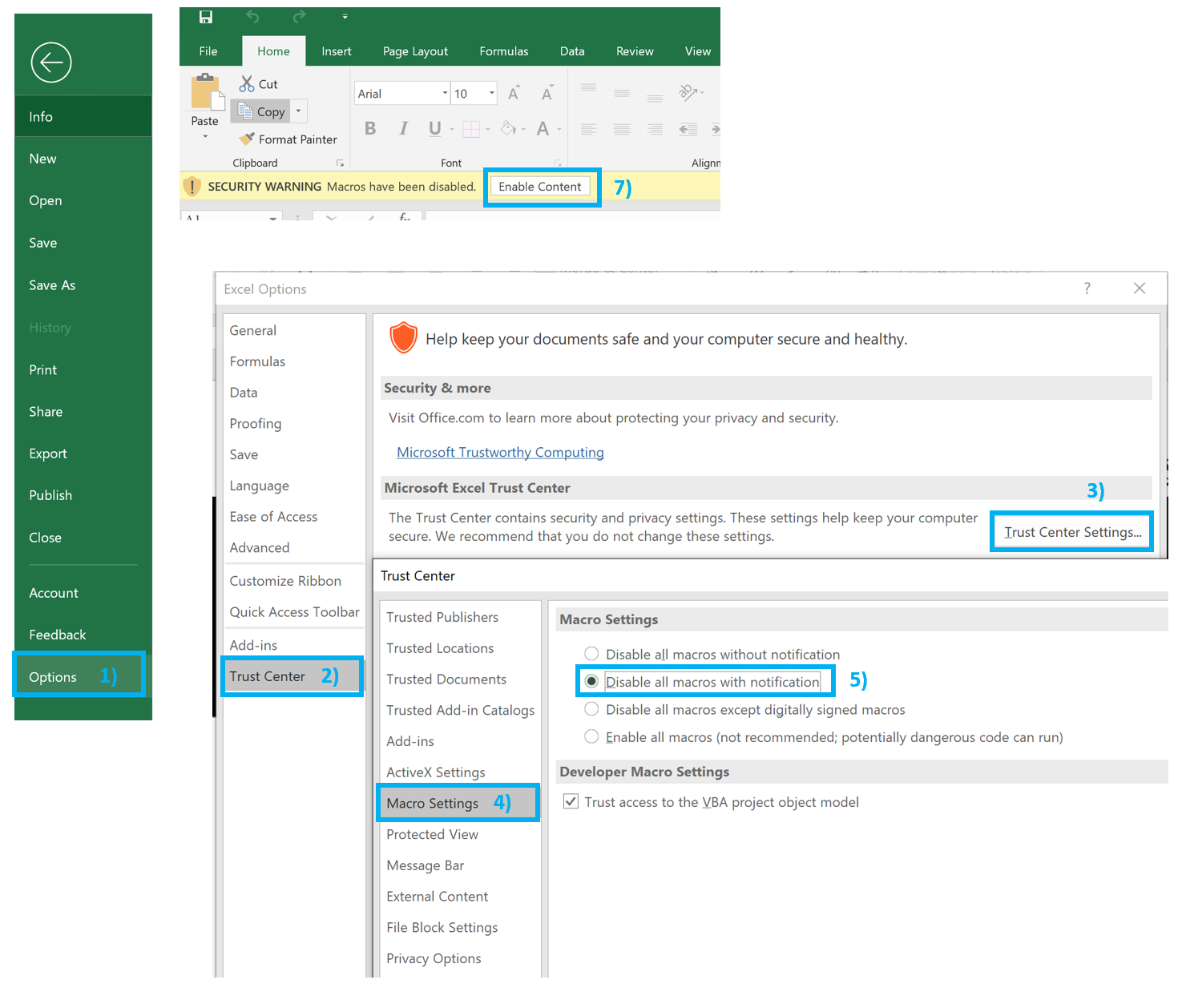Toggle Trust access to VBA project model
Image resolution: width=1186 pixels, height=1008 pixels.
click(x=571, y=801)
